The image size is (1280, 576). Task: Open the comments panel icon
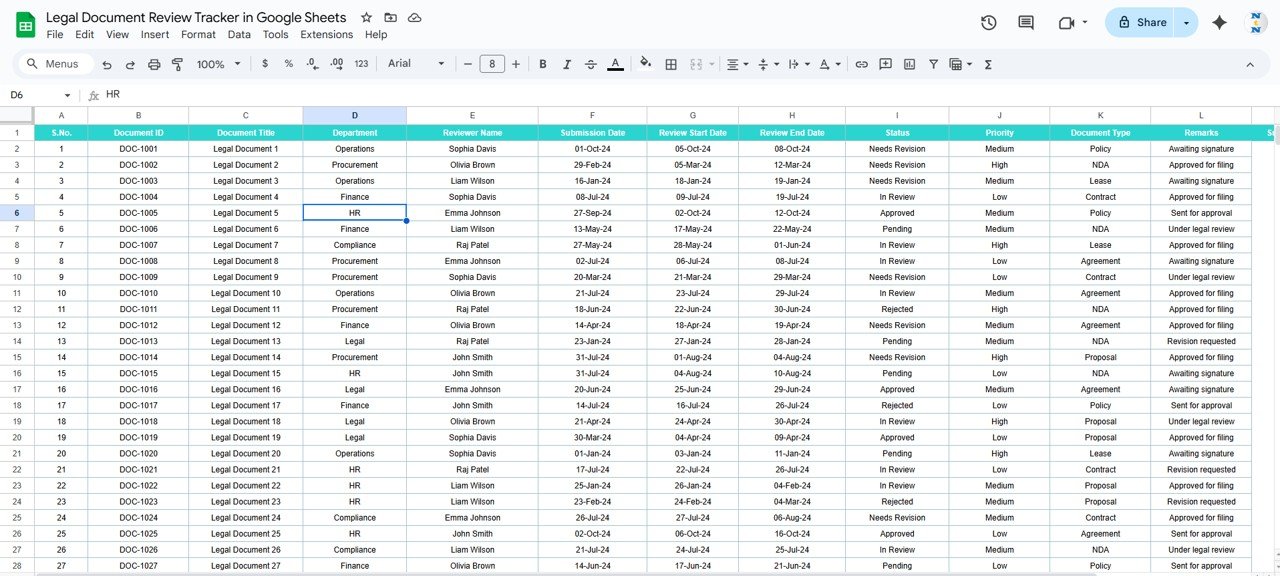coord(1025,22)
